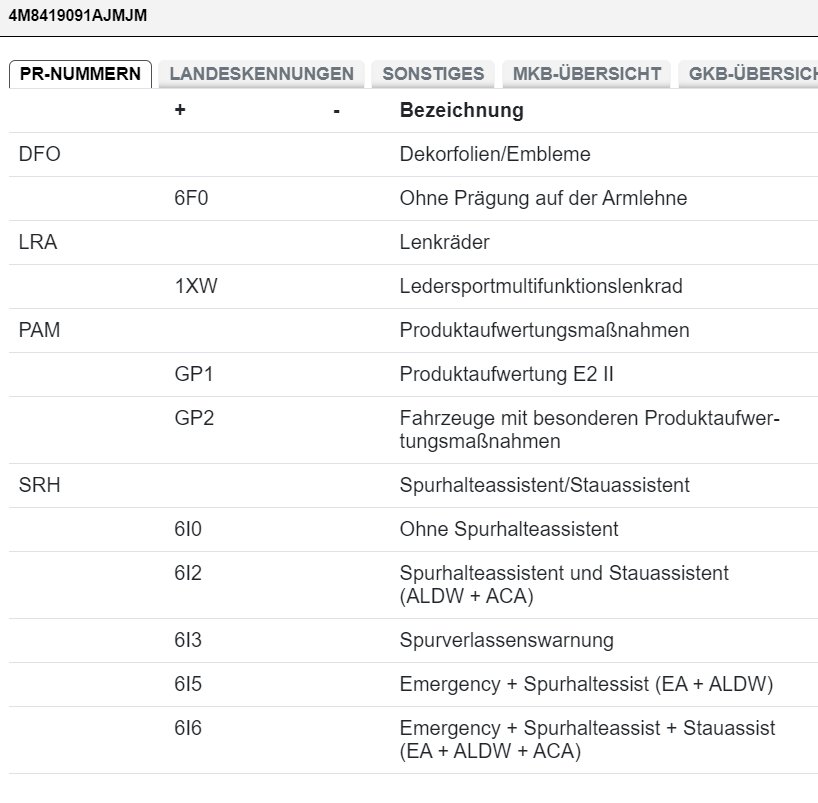Select PR code 6I6

[x=188, y=729]
